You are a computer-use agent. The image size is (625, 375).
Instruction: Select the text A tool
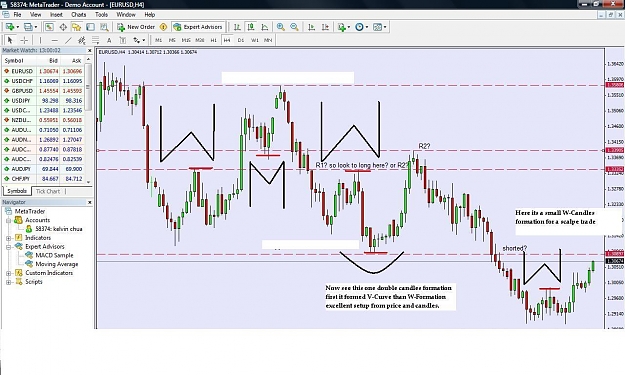tap(109, 40)
